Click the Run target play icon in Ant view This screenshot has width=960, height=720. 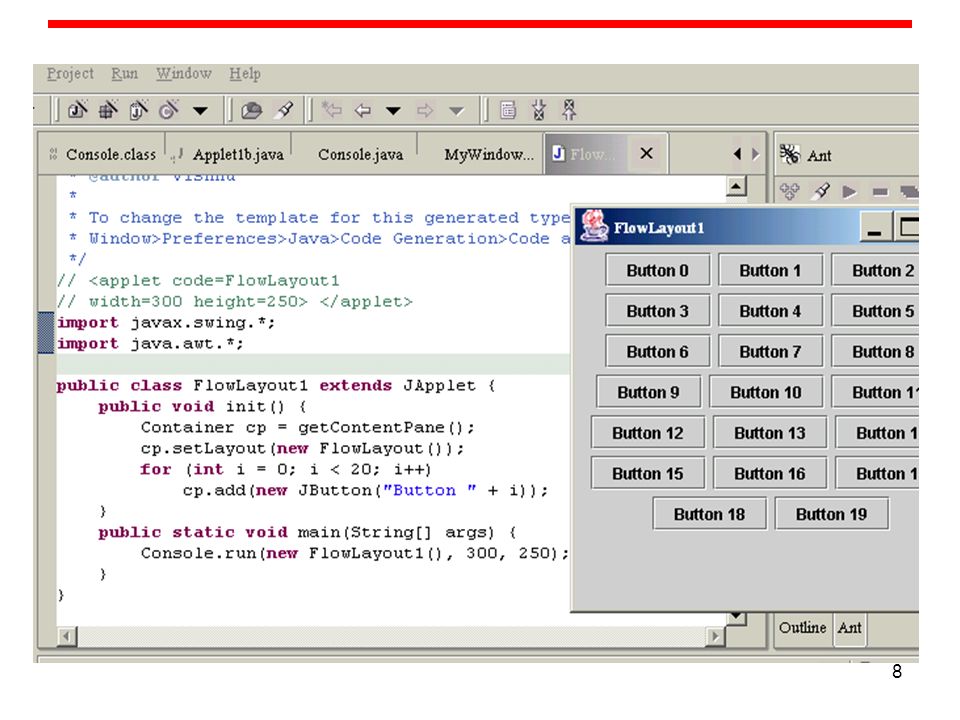849,192
